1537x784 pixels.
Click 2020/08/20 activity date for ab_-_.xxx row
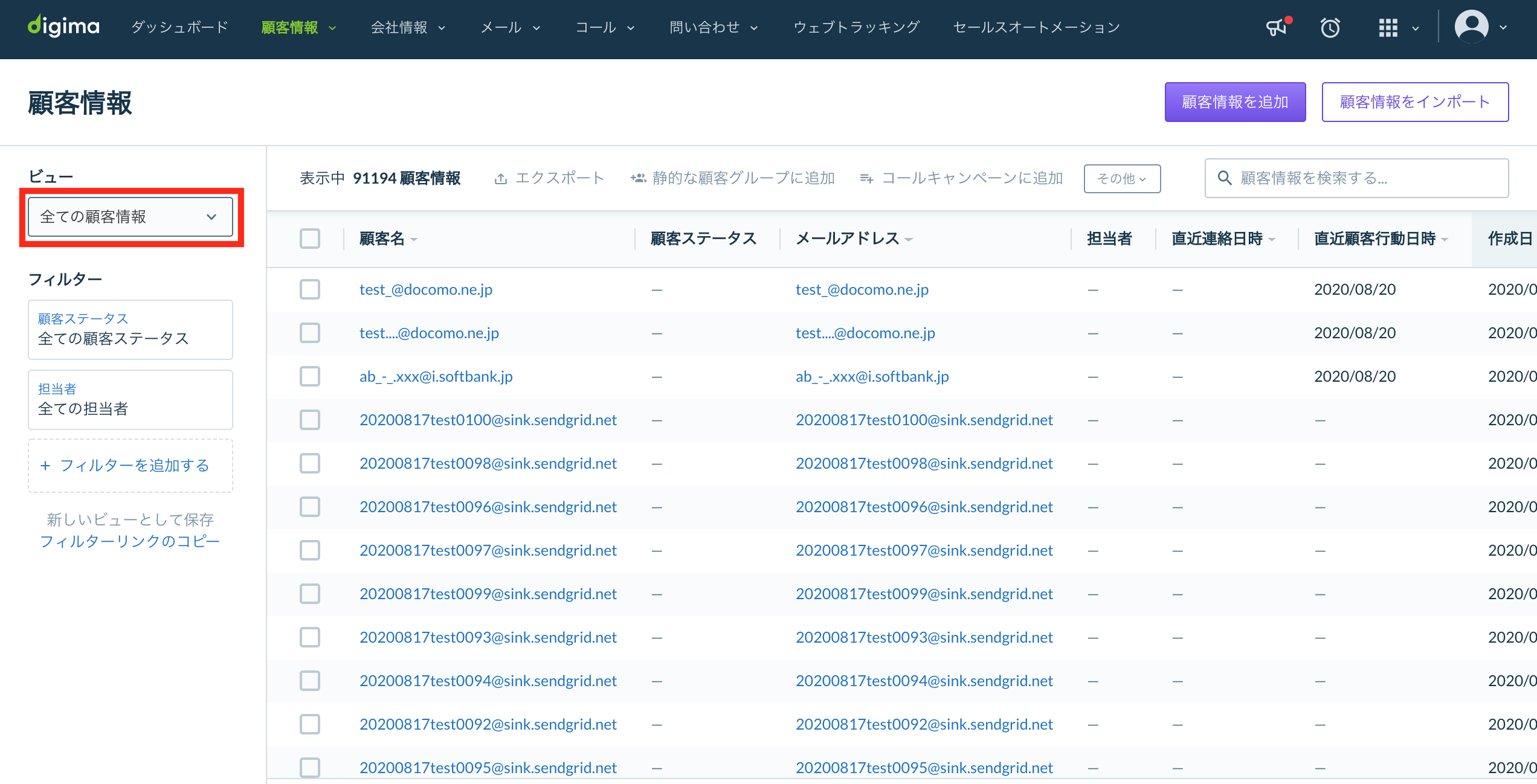click(x=1355, y=376)
